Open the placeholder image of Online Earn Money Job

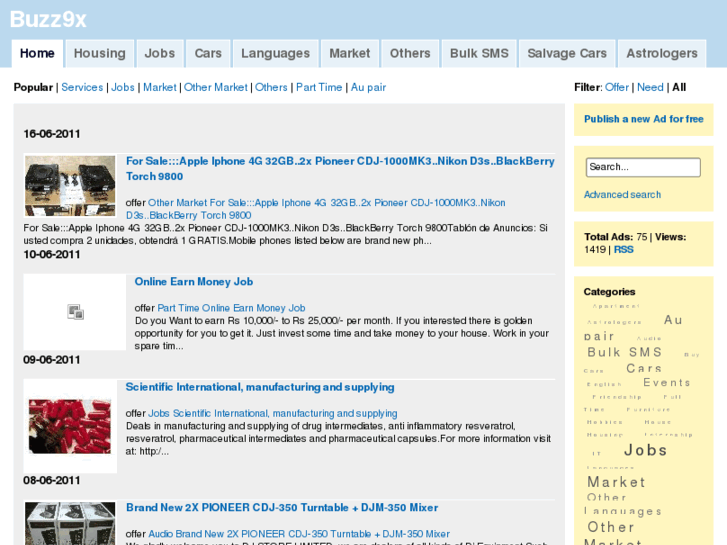coord(75,312)
